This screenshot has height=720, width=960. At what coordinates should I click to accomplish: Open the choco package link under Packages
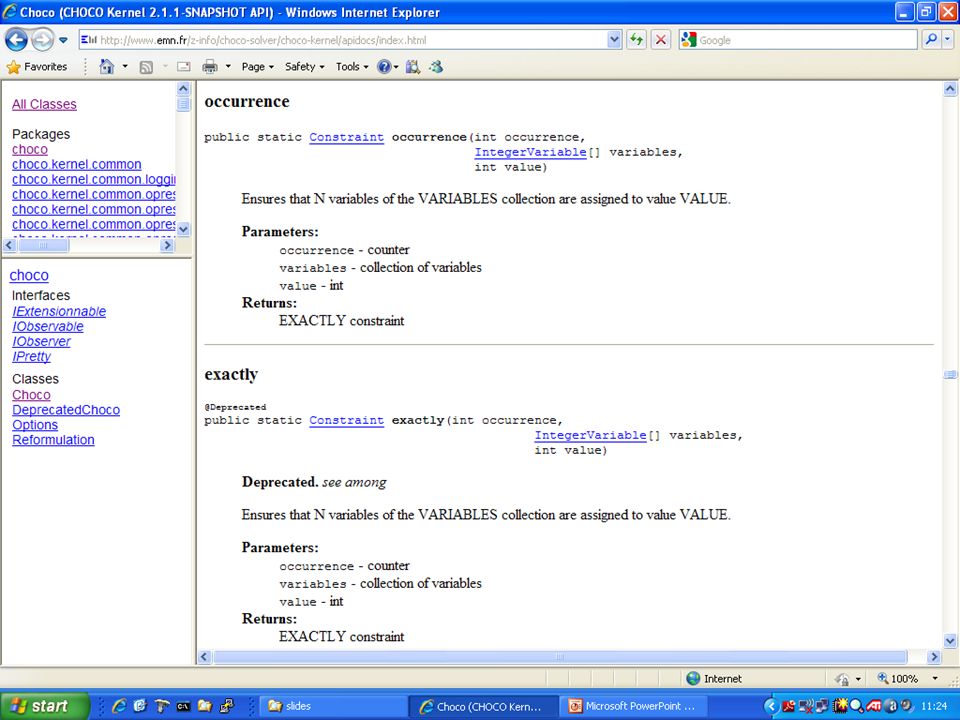point(30,149)
